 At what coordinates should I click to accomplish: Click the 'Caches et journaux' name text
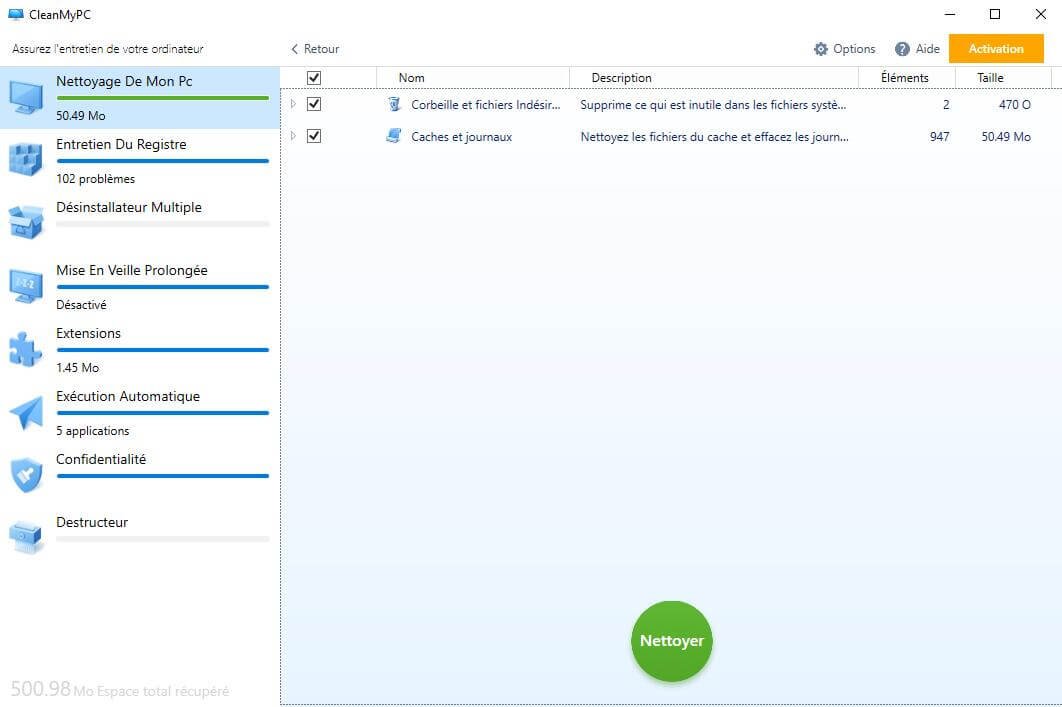461,137
